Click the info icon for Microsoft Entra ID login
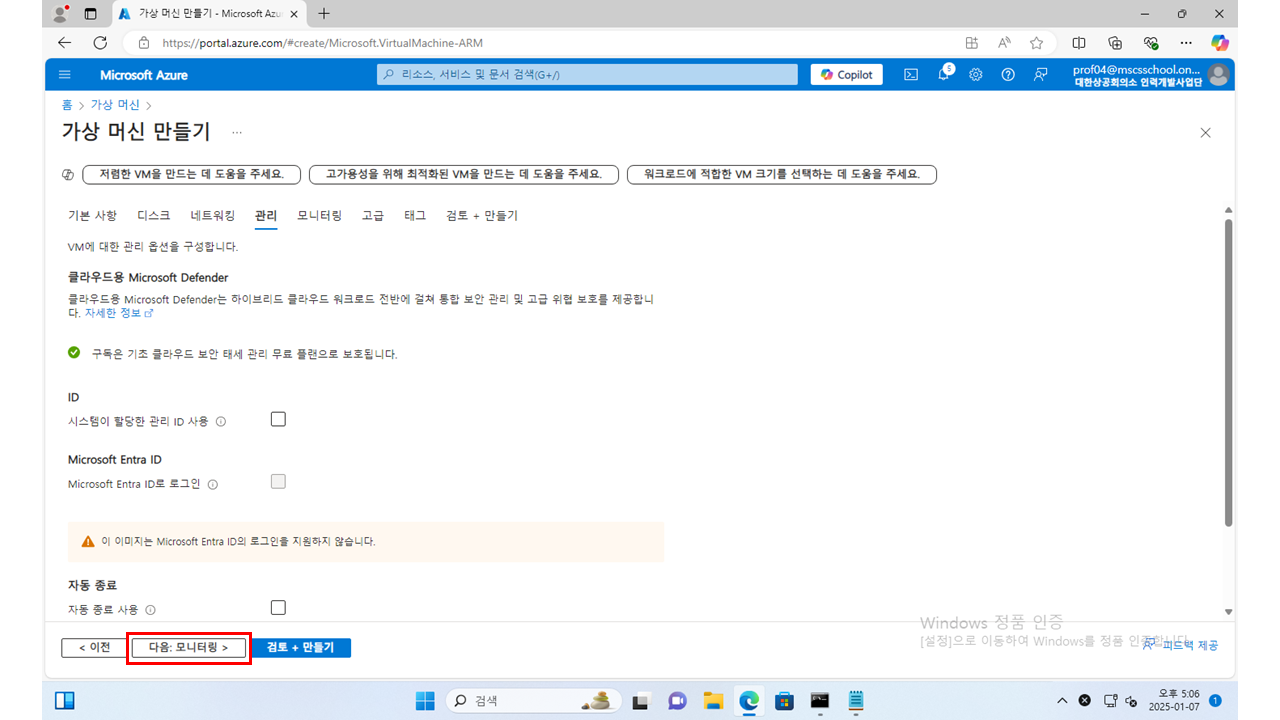The width and height of the screenshot is (1280, 720). [213, 484]
